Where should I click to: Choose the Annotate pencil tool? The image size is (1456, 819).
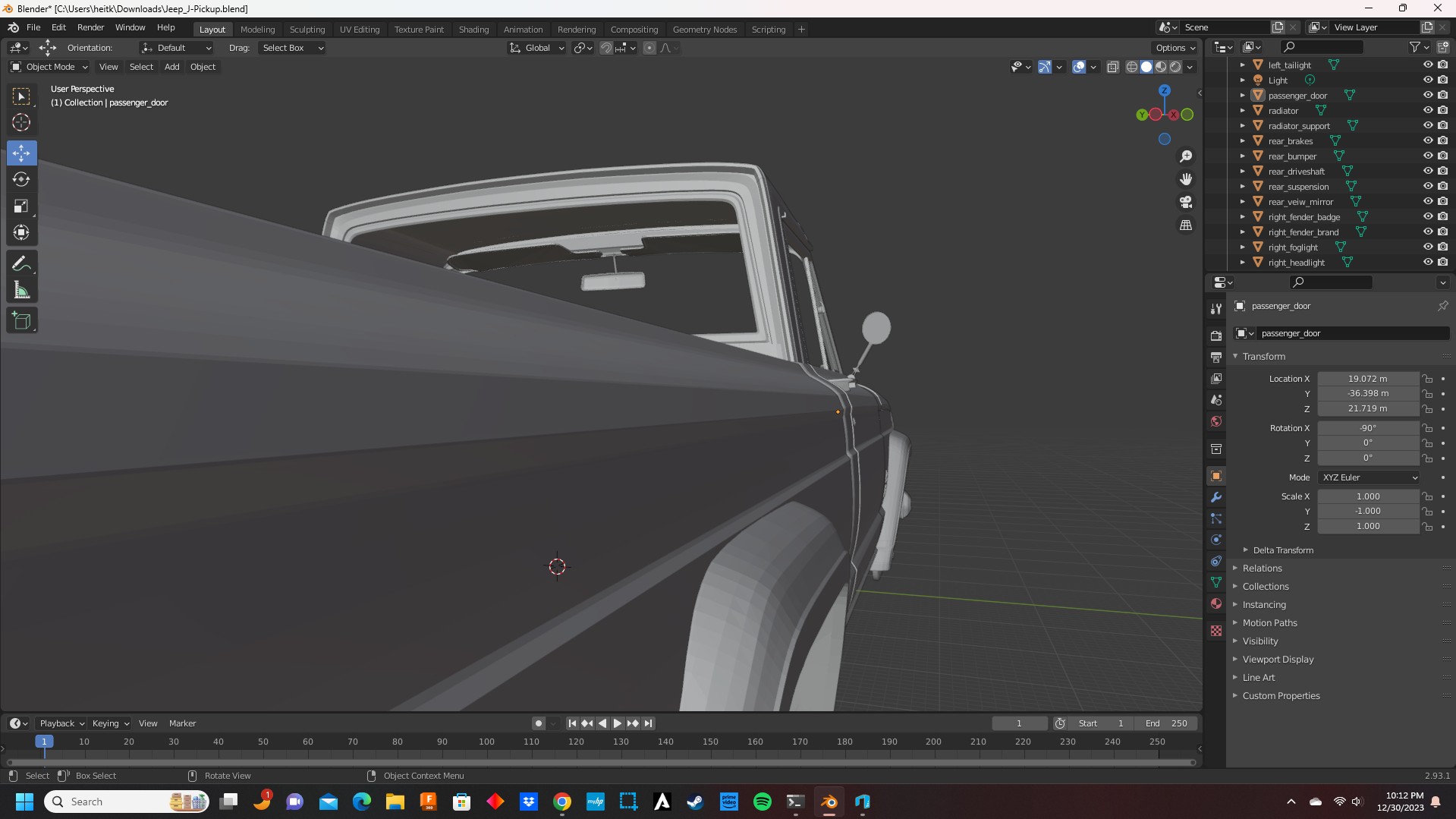point(21,263)
